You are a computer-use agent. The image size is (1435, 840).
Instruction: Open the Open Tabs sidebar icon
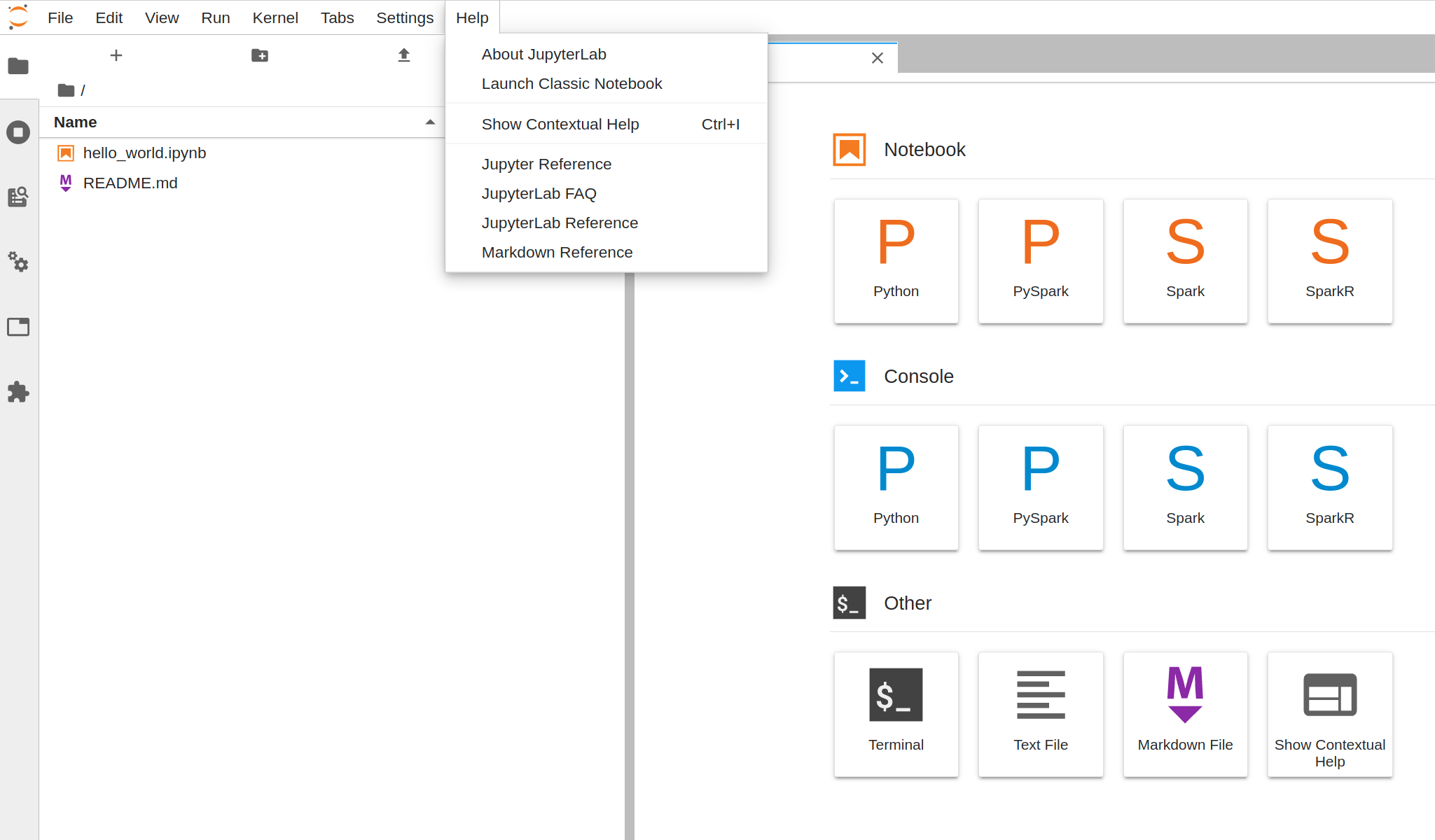[18, 327]
